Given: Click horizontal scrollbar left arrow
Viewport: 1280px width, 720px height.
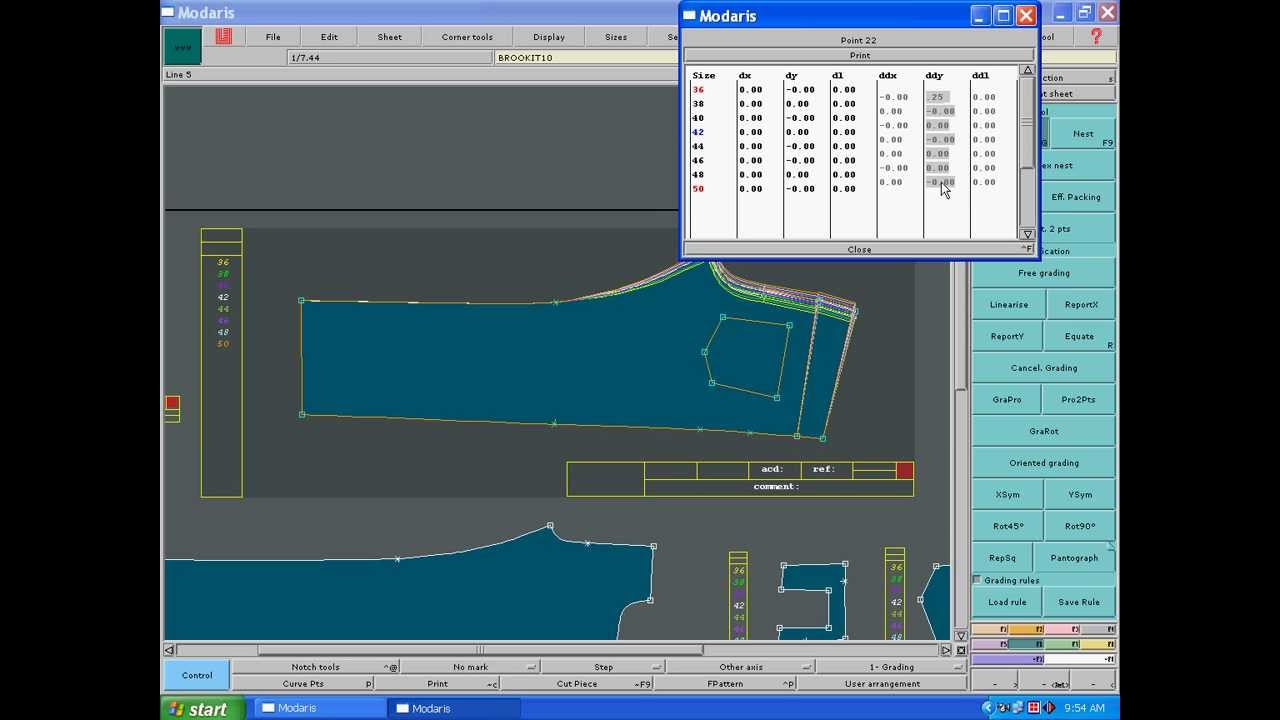Looking at the screenshot, I should [x=169, y=650].
